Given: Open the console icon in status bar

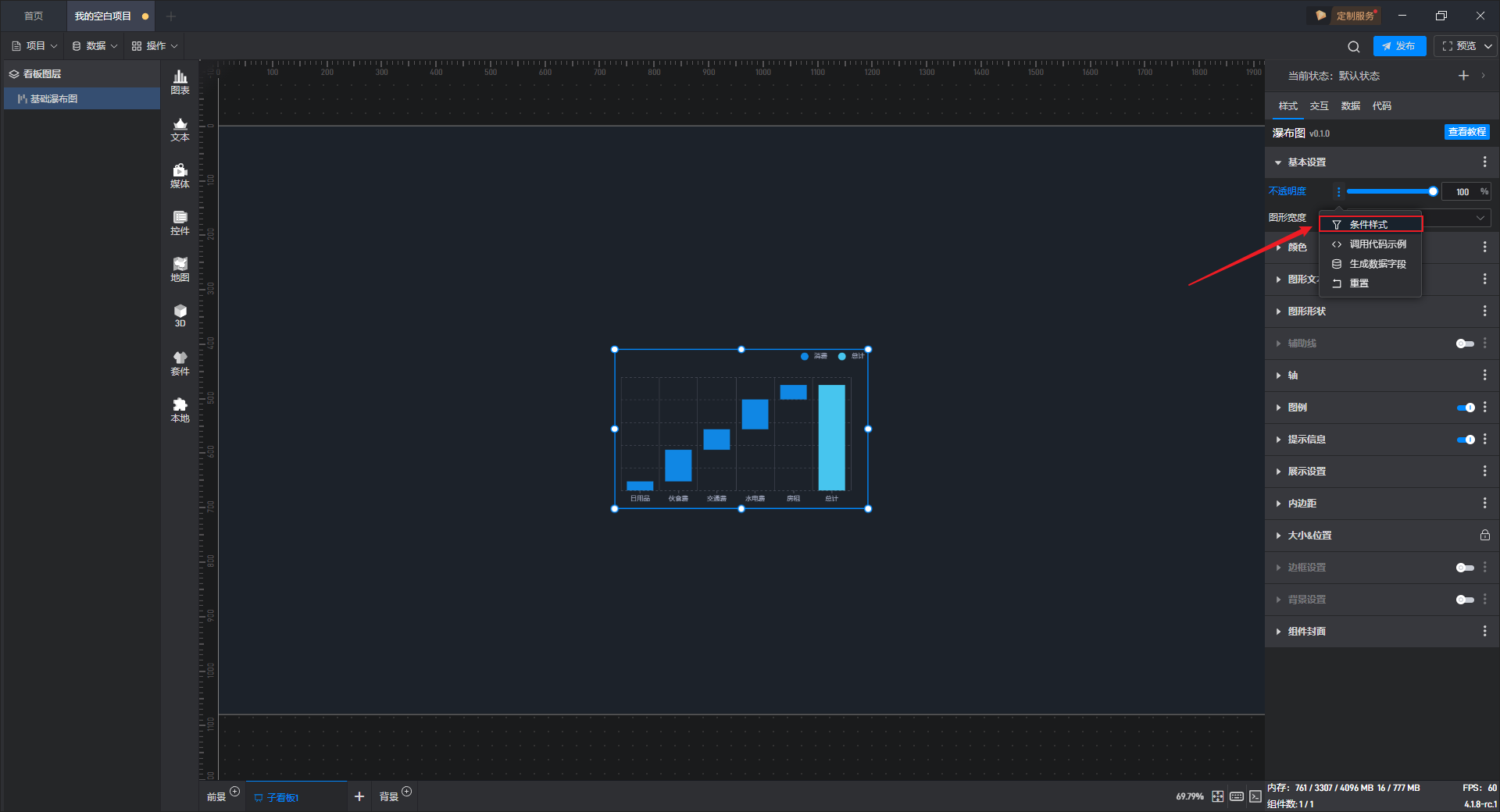Looking at the screenshot, I should pyautogui.click(x=1255, y=796).
